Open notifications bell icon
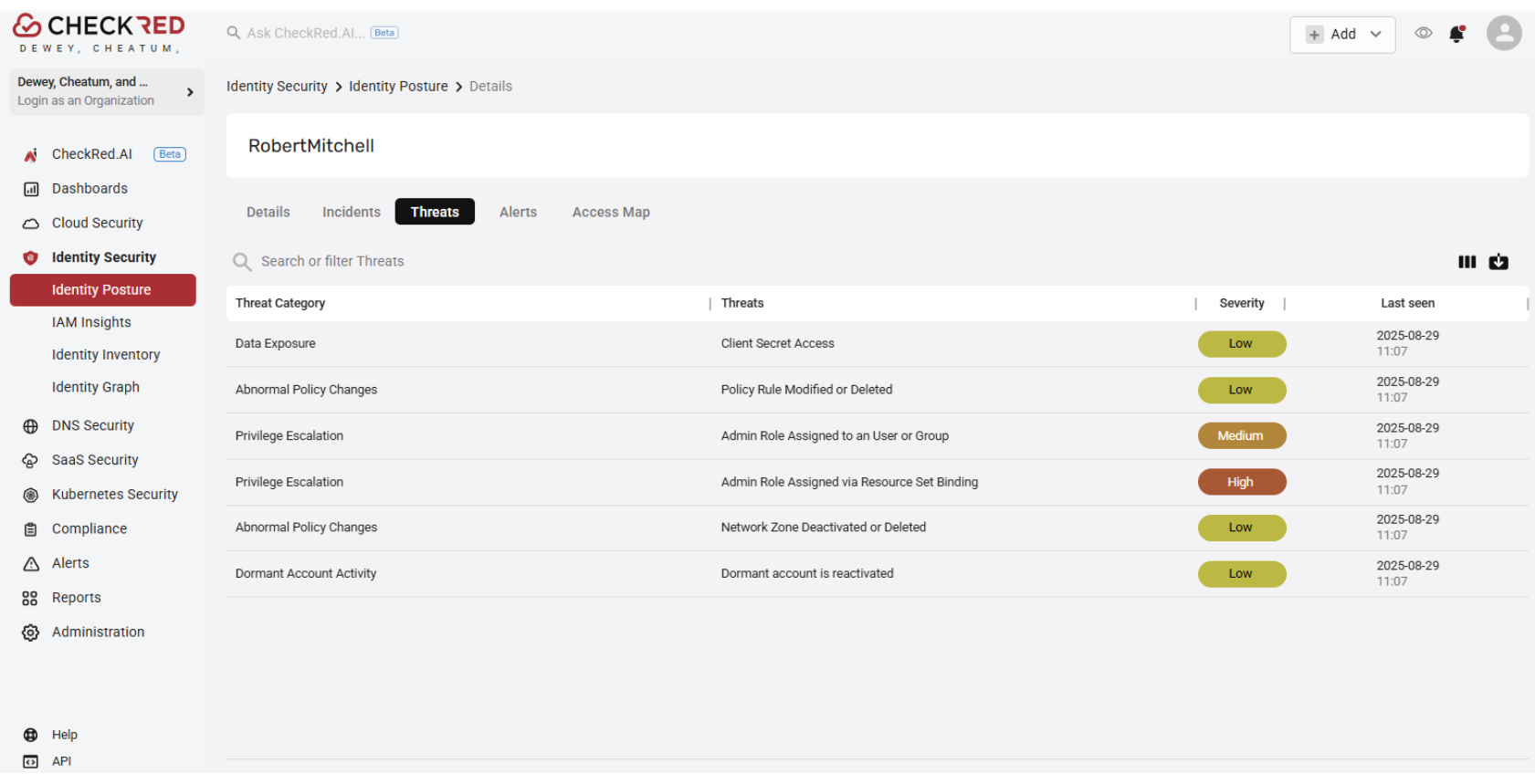Image resolution: width=1535 pixels, height=784 pixels. coord(1456,34)
